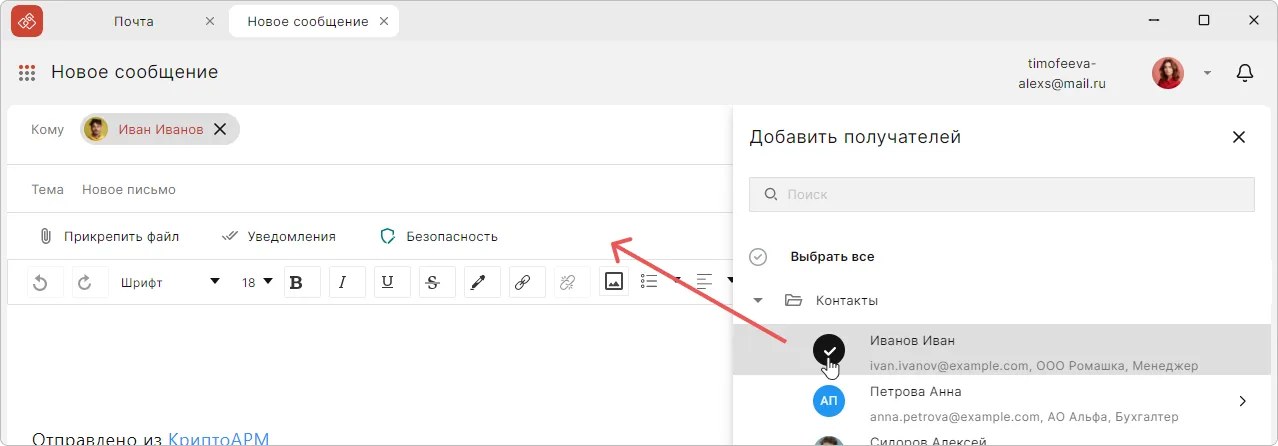This screenshot has height=446, width=1278.
Task: Open the КриптоАРМ signature link
Action: point(218,438)
